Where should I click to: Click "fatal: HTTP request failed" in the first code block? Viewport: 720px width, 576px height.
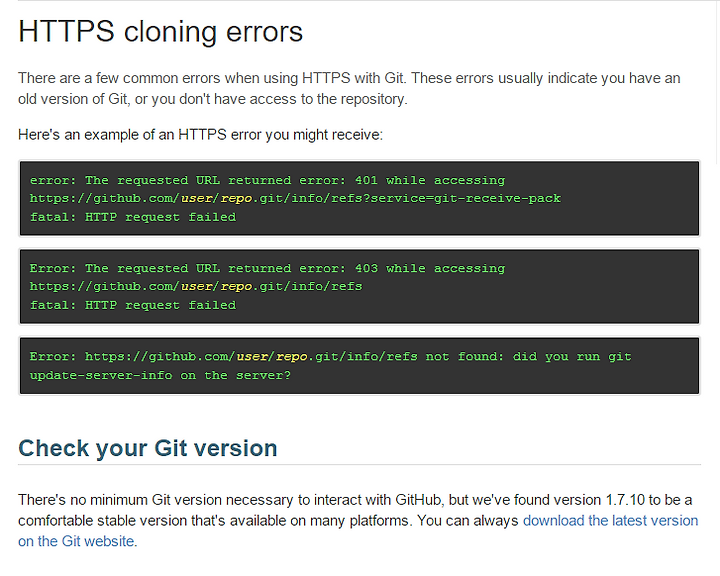tap(133, 217)
